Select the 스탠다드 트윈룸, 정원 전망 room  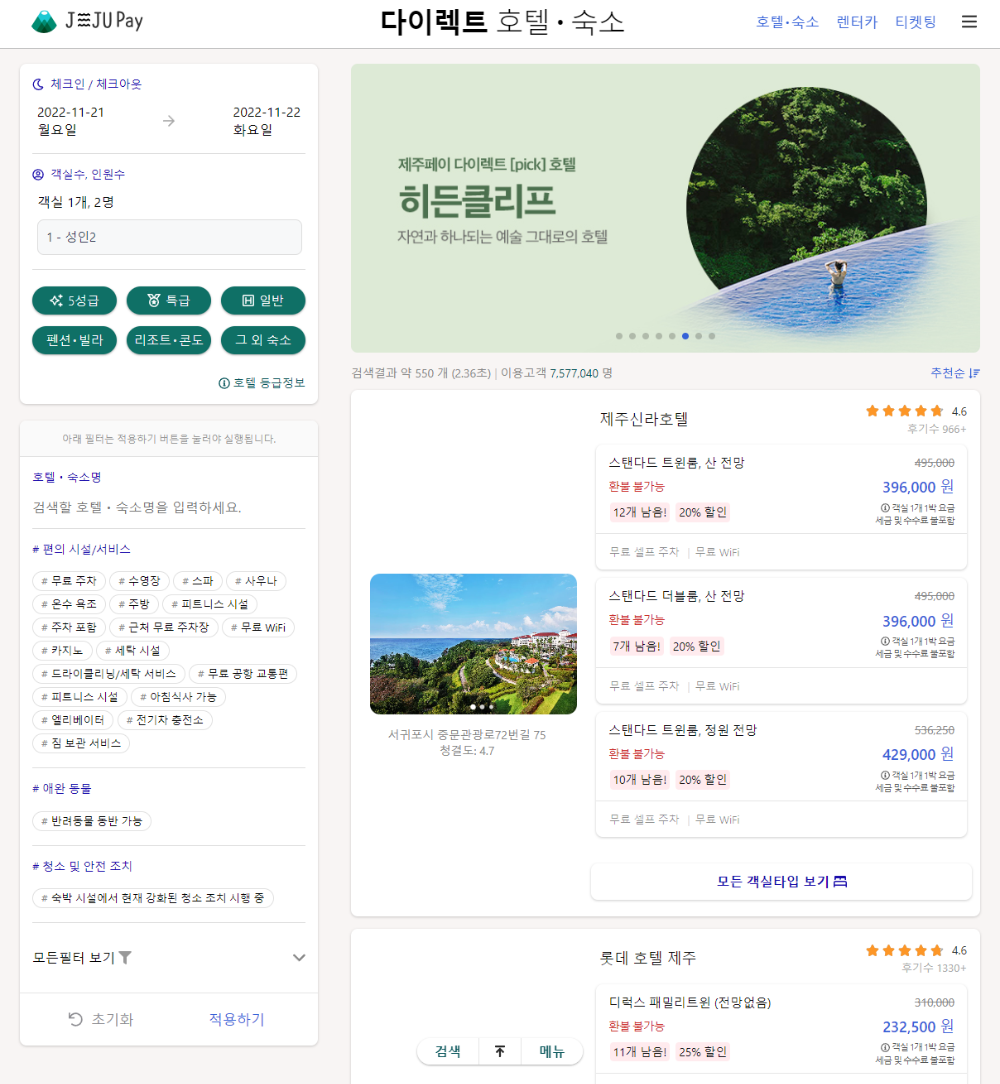781,773
